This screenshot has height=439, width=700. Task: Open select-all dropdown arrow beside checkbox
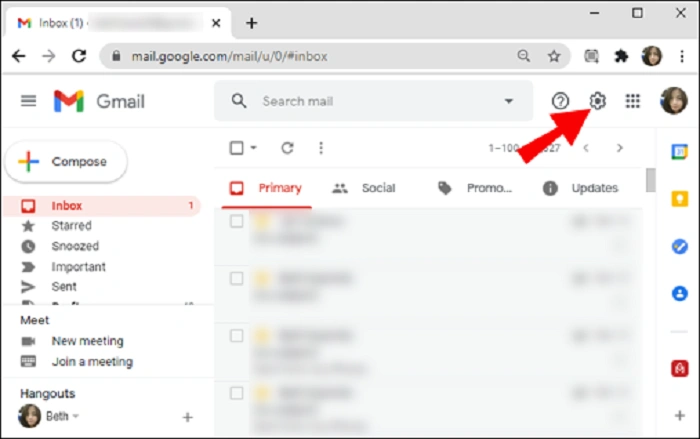(254, 148)
